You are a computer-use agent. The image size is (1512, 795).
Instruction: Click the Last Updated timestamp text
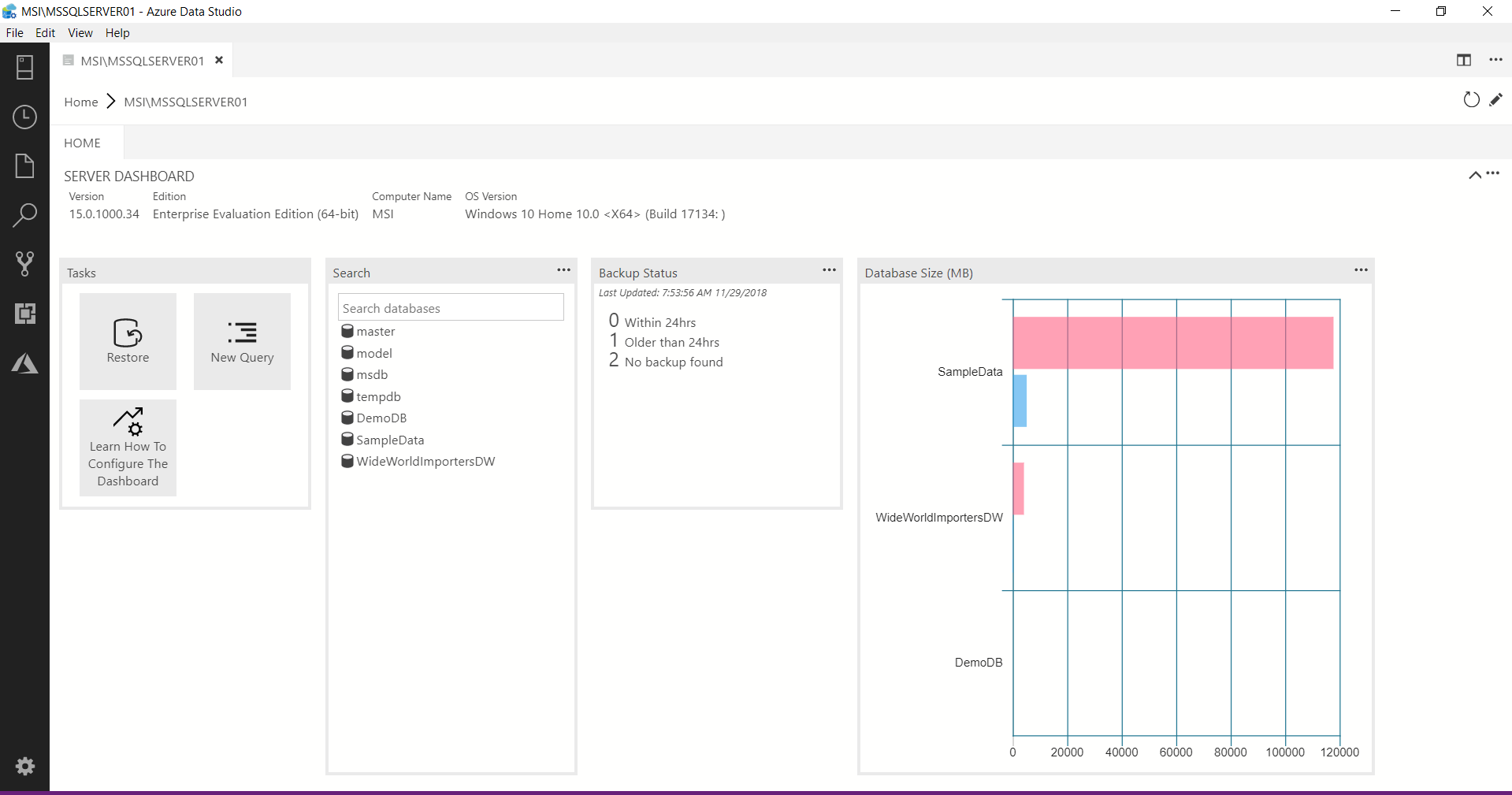coord(682,293)
